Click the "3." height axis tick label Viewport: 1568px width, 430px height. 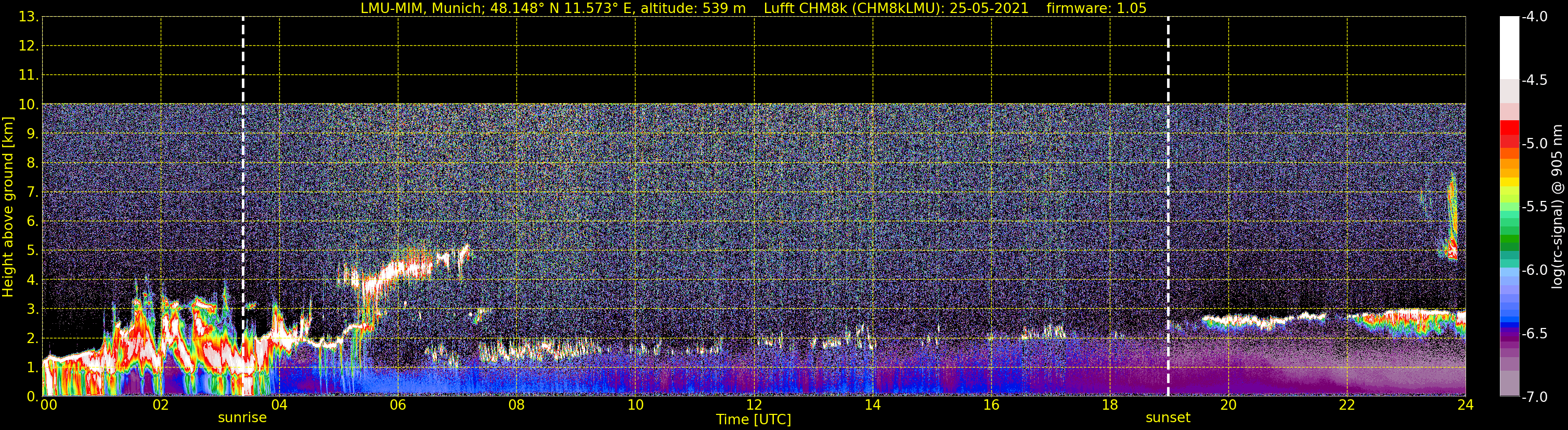pos(32,309)
